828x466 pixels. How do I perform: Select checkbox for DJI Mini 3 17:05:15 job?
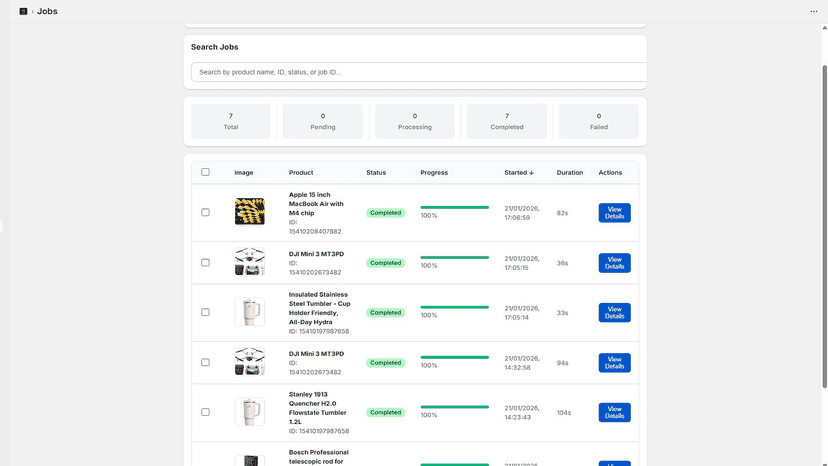205,263
